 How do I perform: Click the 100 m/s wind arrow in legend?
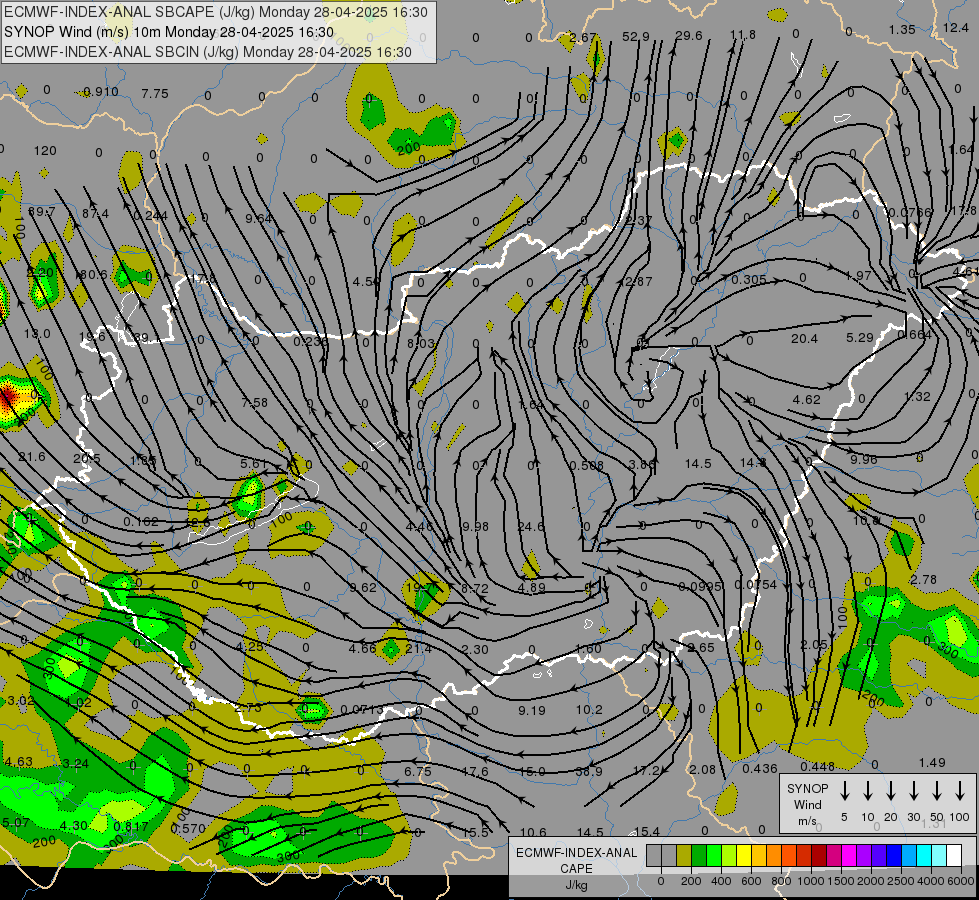pyautogui.click(x=960, y=791)
